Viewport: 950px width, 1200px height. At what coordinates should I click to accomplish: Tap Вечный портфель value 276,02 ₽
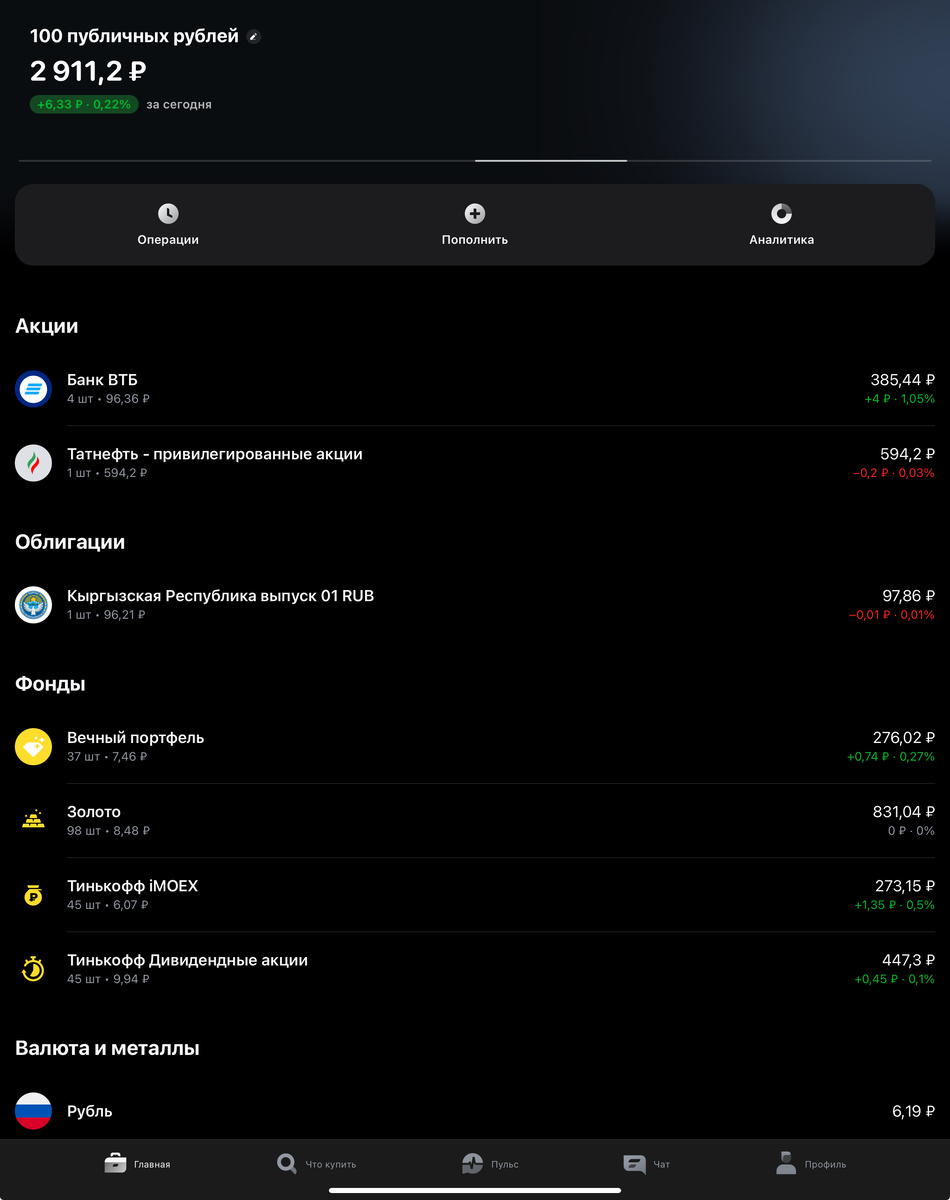(x=904, y=738)
